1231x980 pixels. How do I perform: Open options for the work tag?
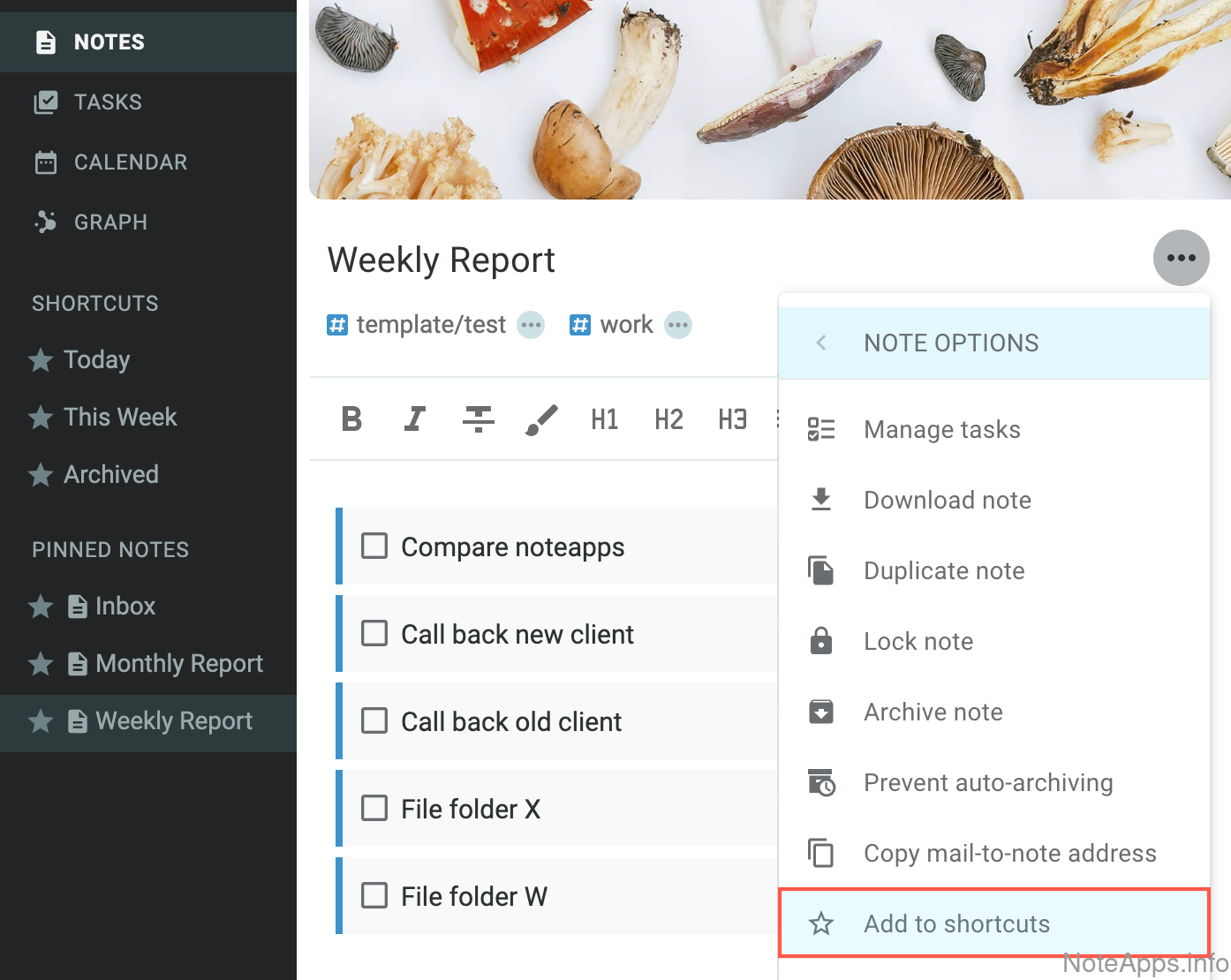(678, 325)
